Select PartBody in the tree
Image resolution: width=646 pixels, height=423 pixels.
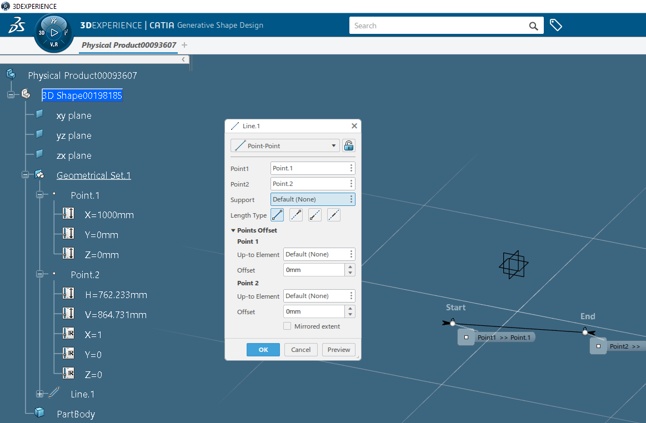(x=76, y=414)
